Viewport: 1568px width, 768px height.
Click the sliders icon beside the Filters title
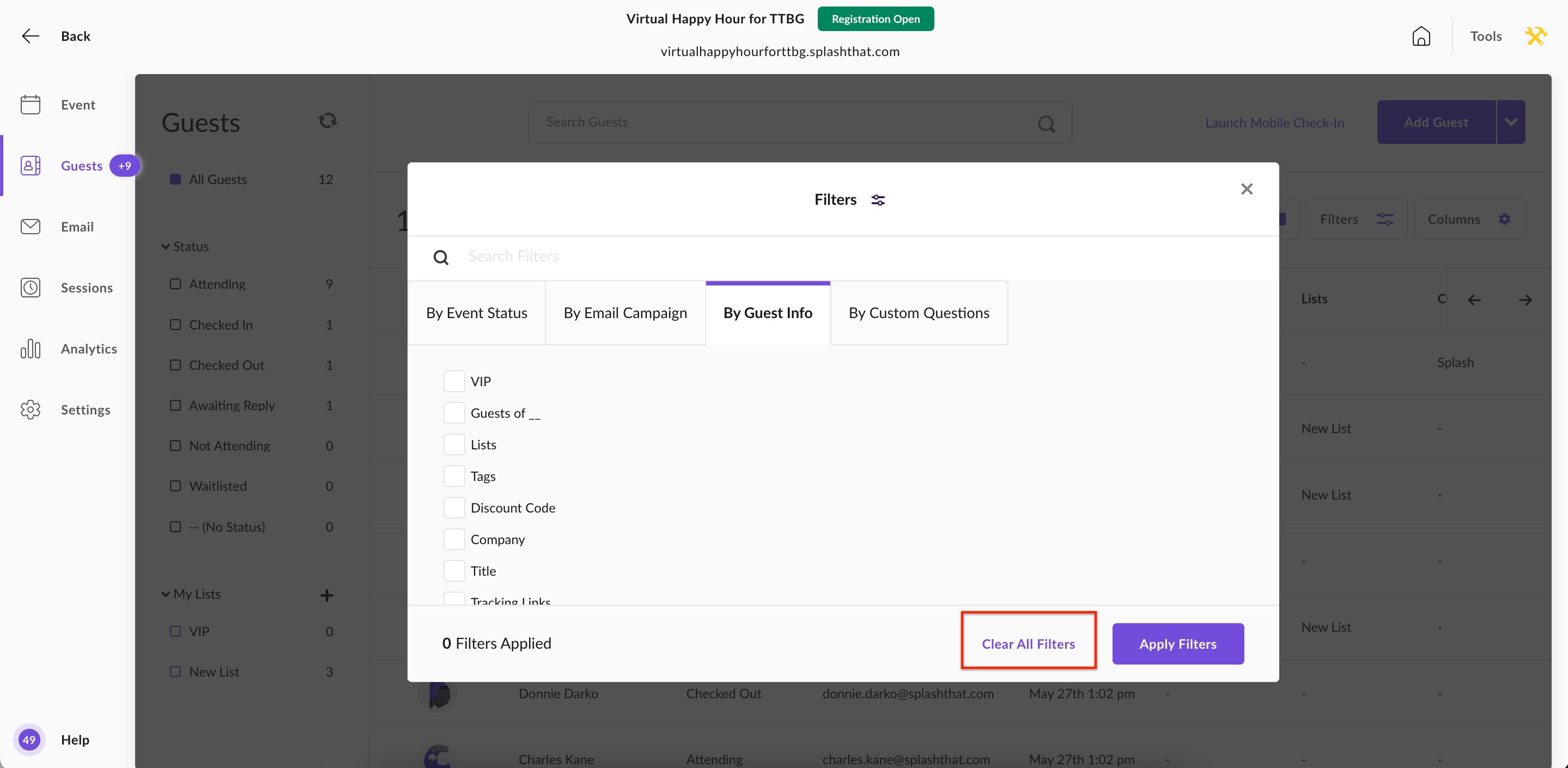click(x=878, y=199)
